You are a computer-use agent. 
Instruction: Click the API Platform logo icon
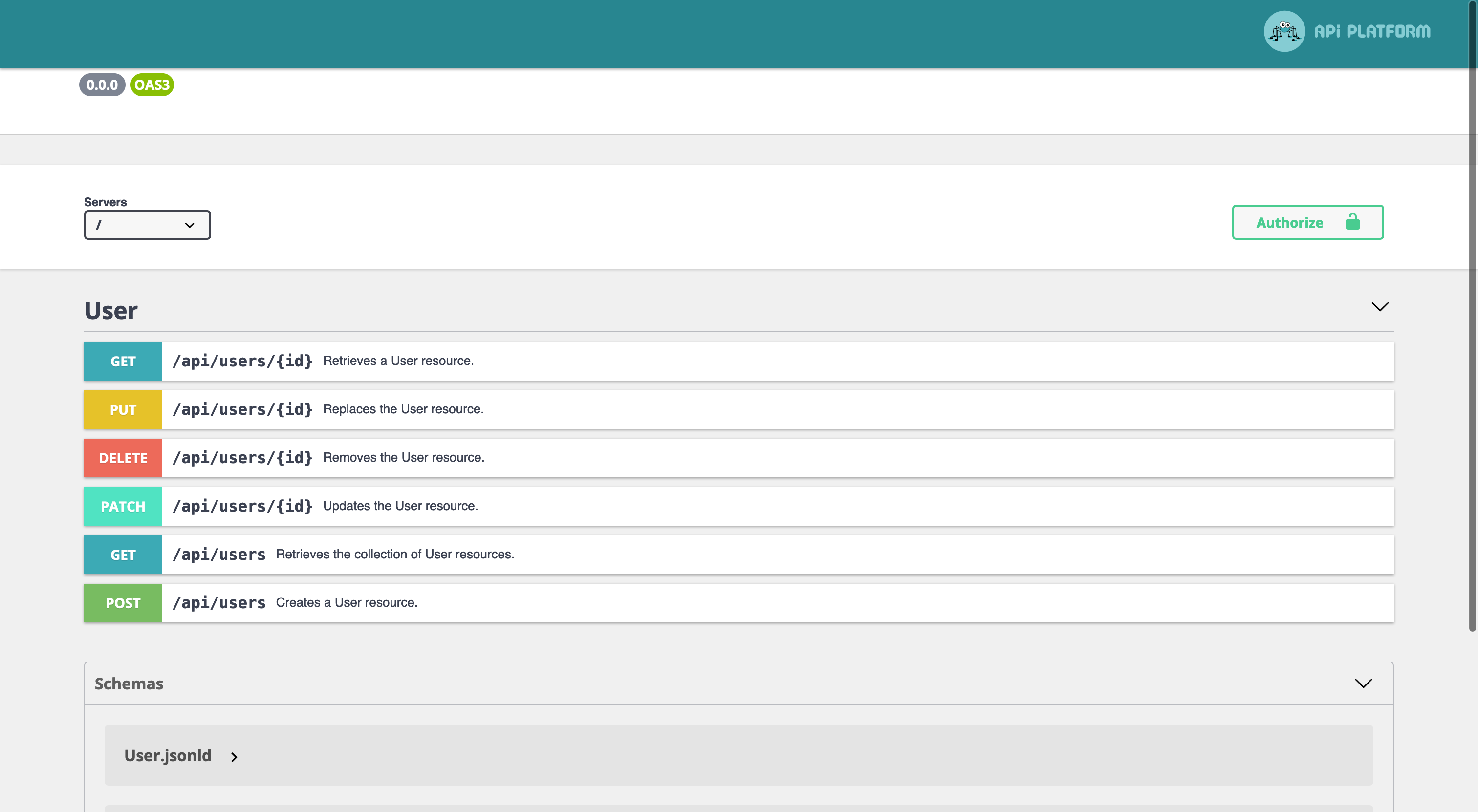coord(1285,30)
